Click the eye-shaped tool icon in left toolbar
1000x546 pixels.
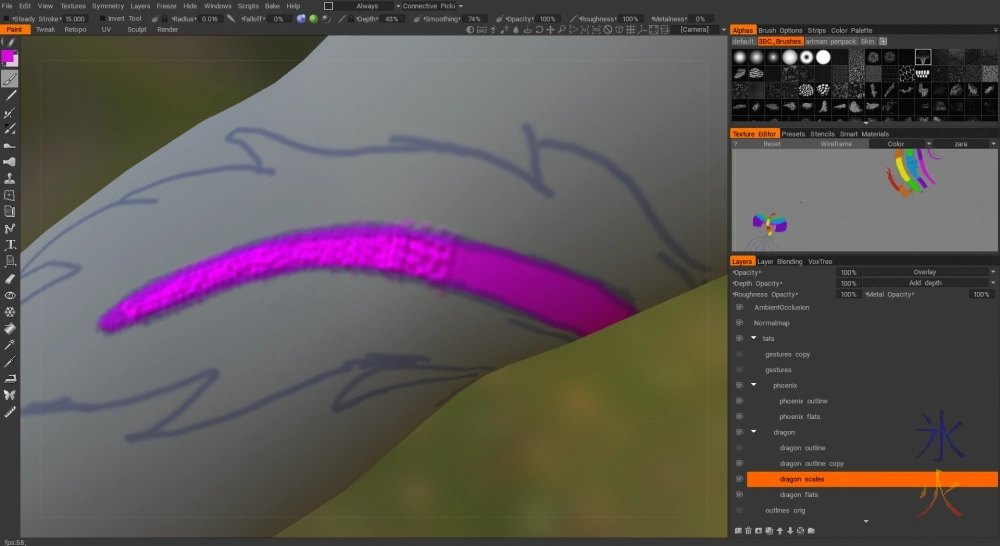10,296
